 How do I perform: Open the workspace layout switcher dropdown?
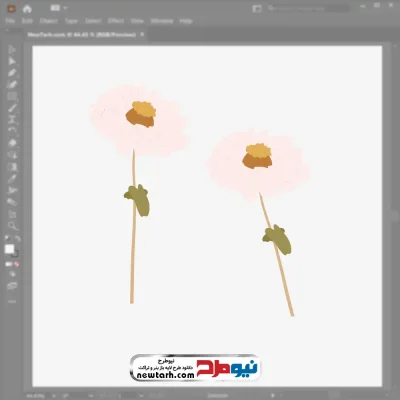[59, 8]
